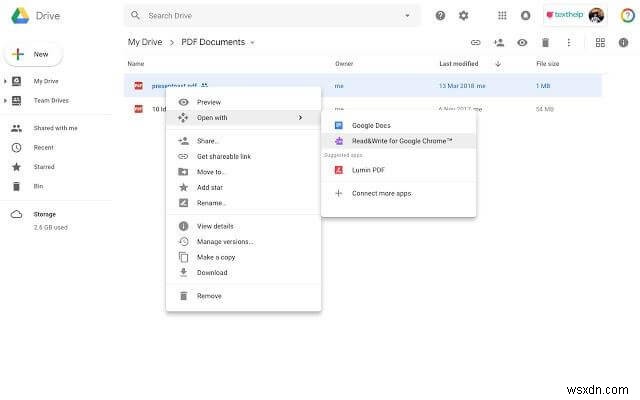Click the '2.6 GB used' storage text
This screenshot has height=400, width=640.
[x=51, y=227]
